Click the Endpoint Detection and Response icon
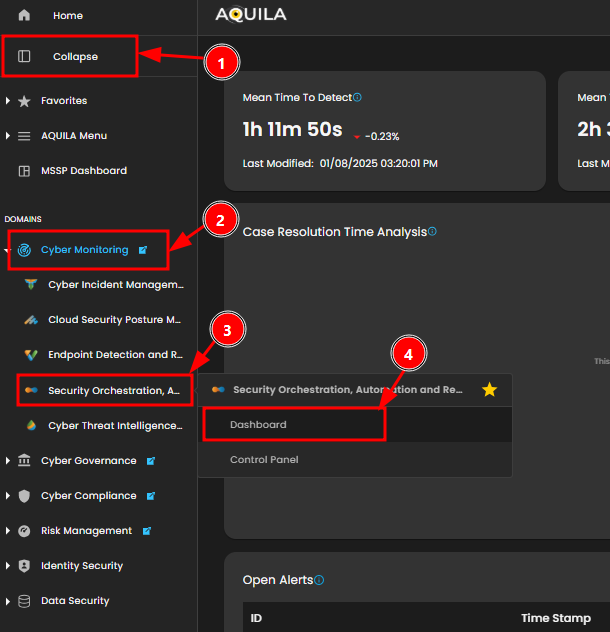Image resolution: width=610 pixels, height=632 pixels. click(30, 355)
